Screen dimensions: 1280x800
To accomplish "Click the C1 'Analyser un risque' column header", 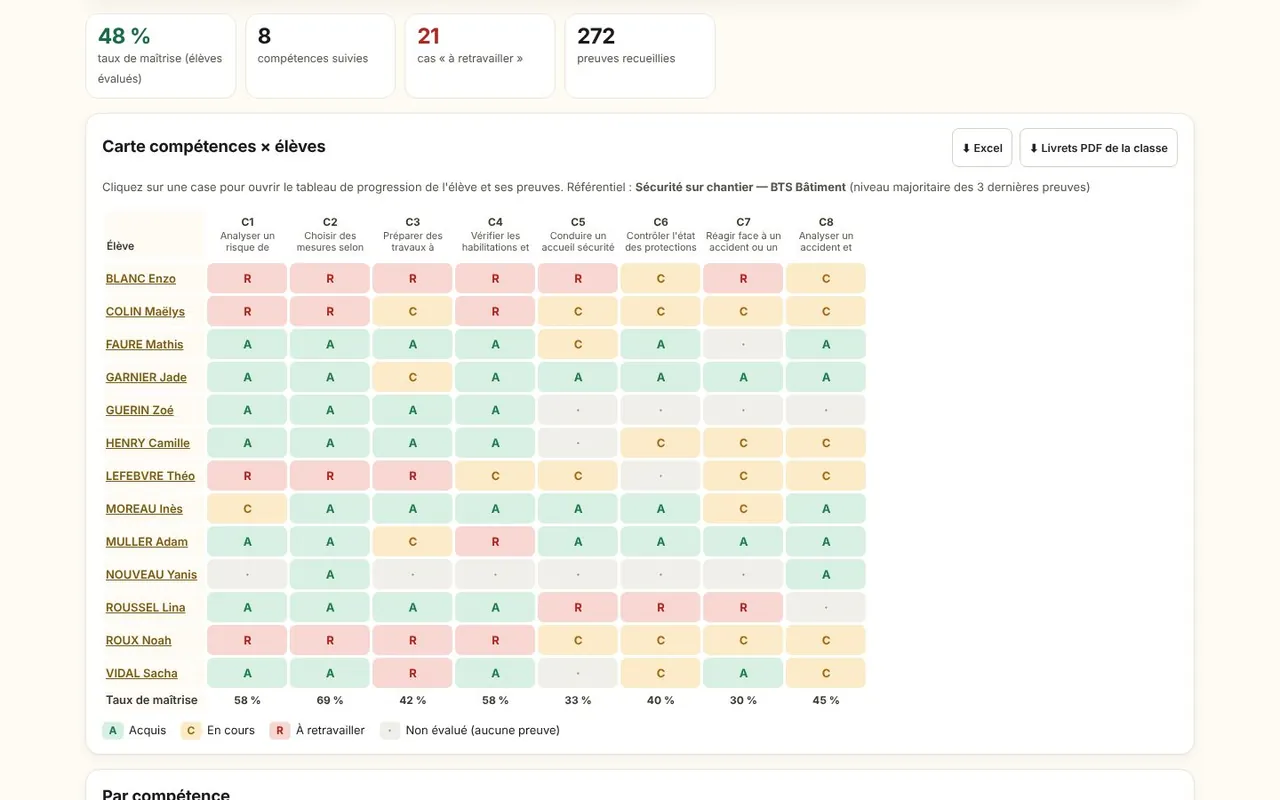I will (x=247, y=235).
